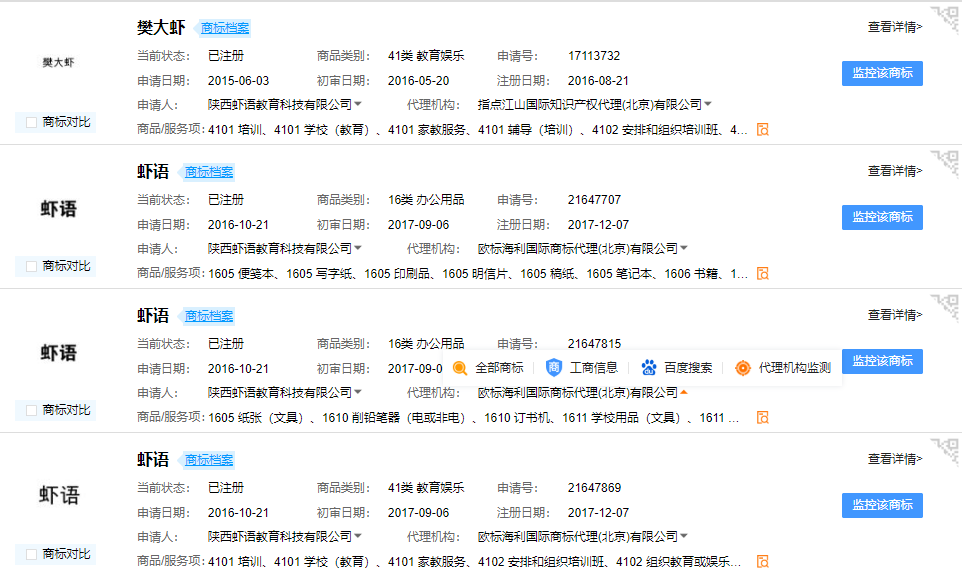The height and width of the screenshot is (575, 962).
Task: Open goods details icon for 樊大虾 row
Action: pos(763,129)
